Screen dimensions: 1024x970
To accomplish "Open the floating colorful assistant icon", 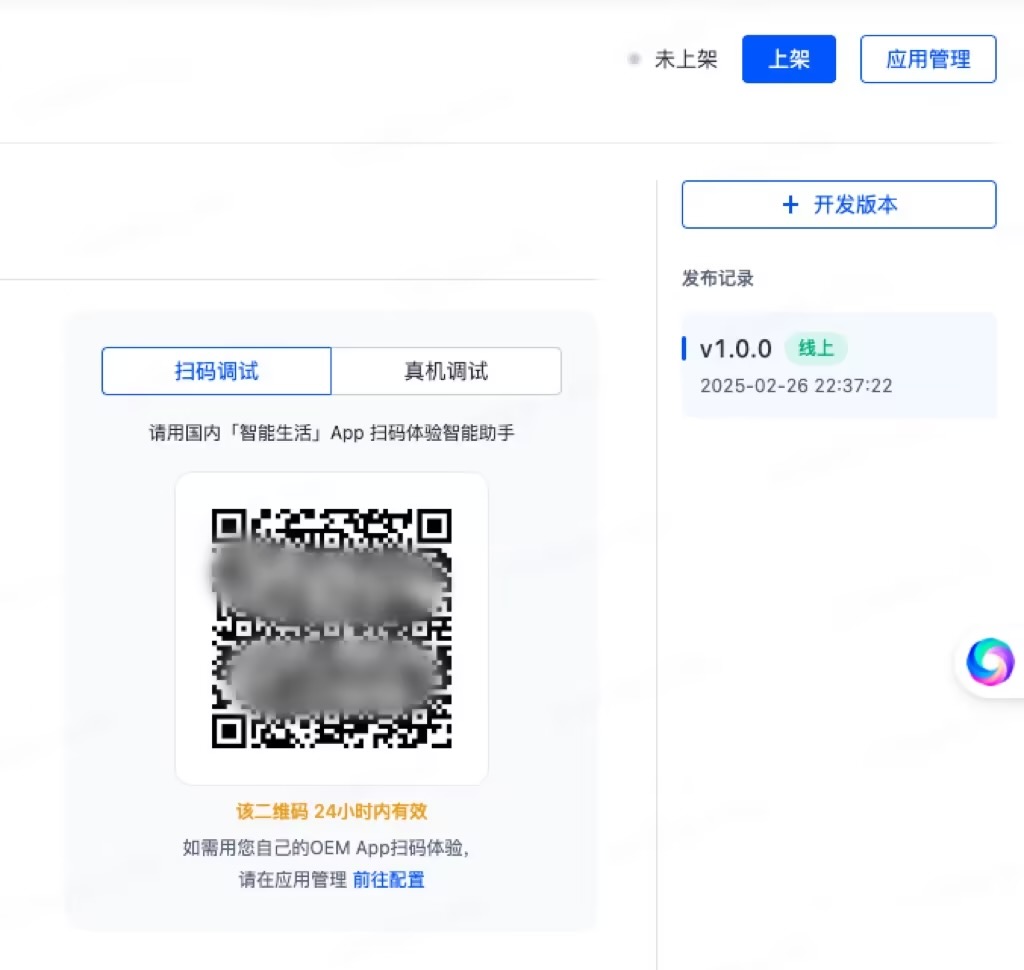I will coord(990,662).
